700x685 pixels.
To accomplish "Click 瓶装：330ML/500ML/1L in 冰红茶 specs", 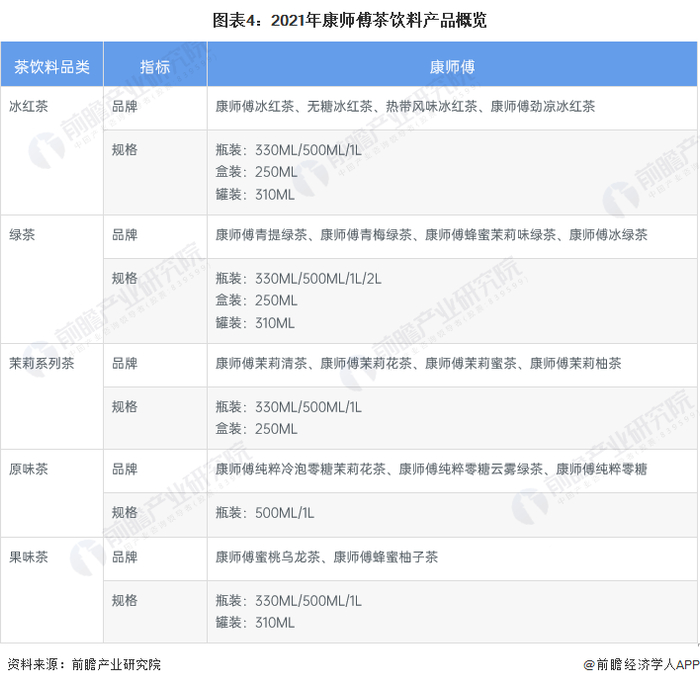I will 288,150.
